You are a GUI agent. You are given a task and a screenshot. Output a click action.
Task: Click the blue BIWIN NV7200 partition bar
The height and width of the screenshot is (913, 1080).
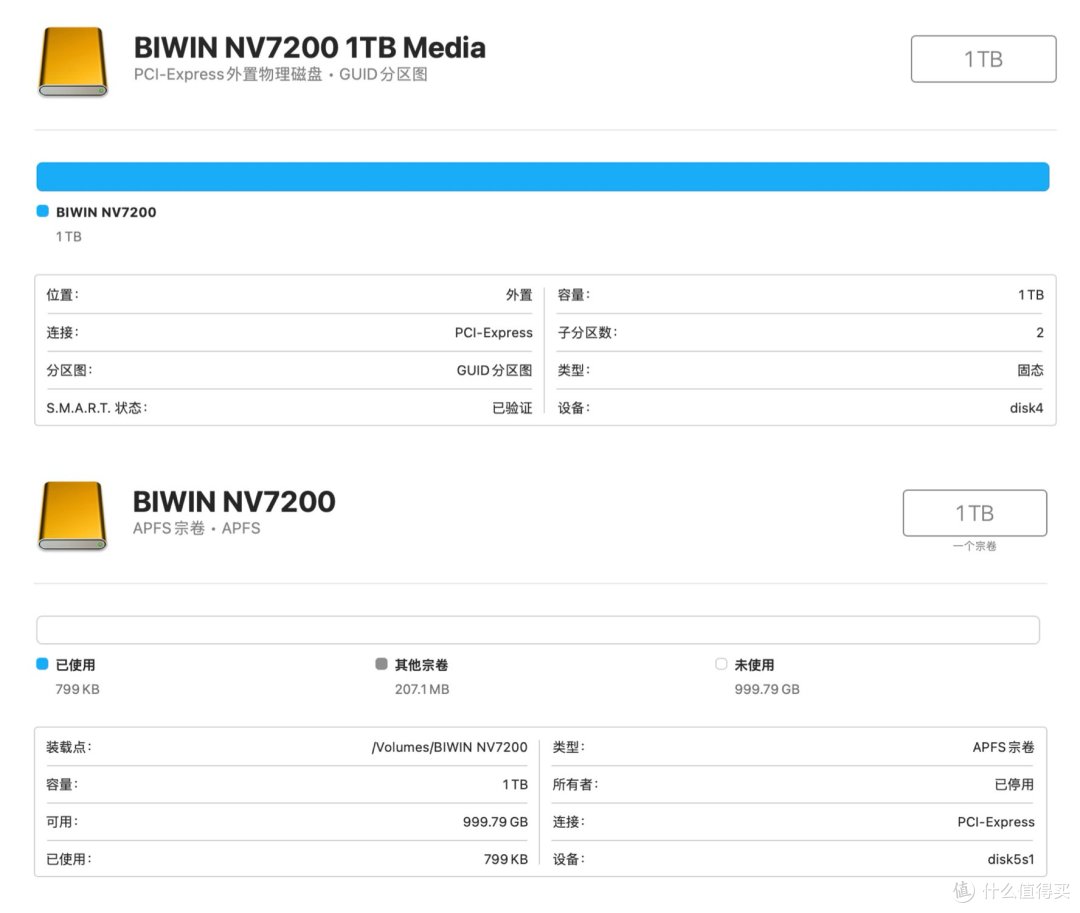point(543,177)
